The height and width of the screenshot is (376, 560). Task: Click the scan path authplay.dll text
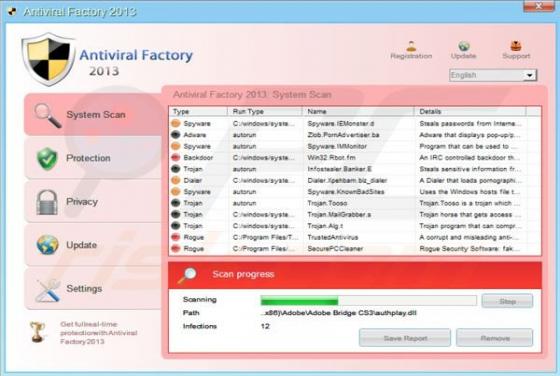click(339, 313)
